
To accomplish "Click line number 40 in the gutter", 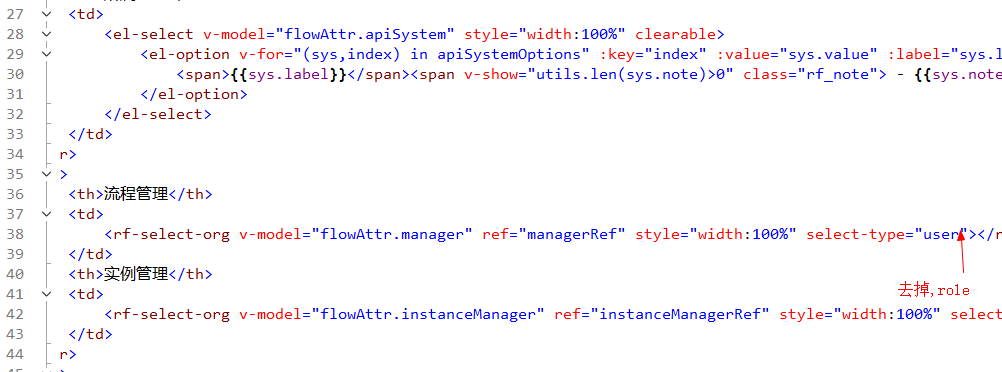I will click(15, 274).
